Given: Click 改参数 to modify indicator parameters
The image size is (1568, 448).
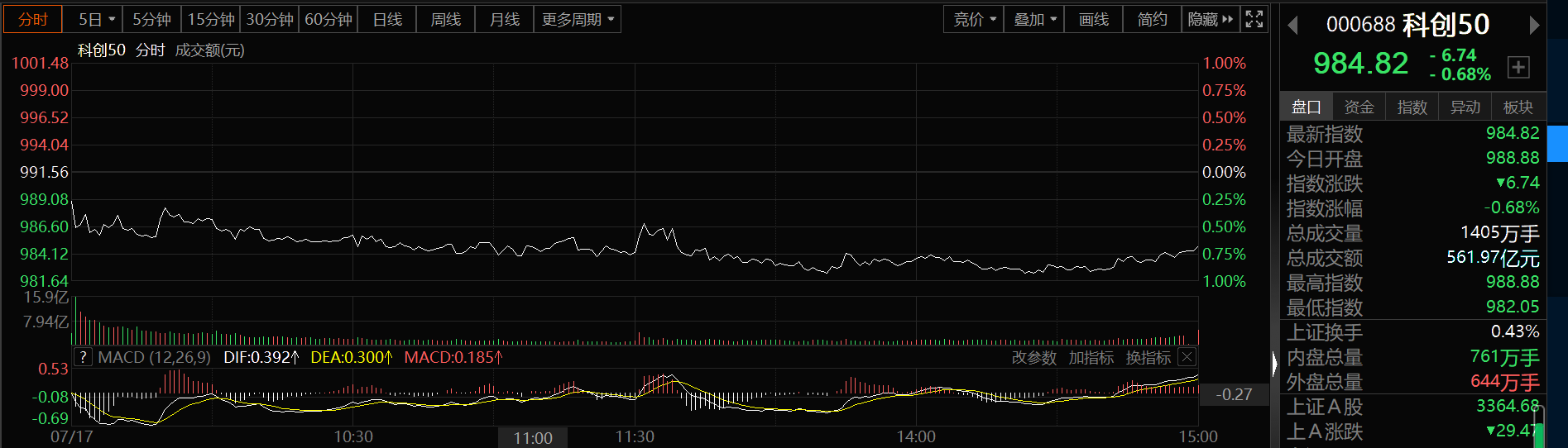Looking at the screenshot, I should (1033, 357).
